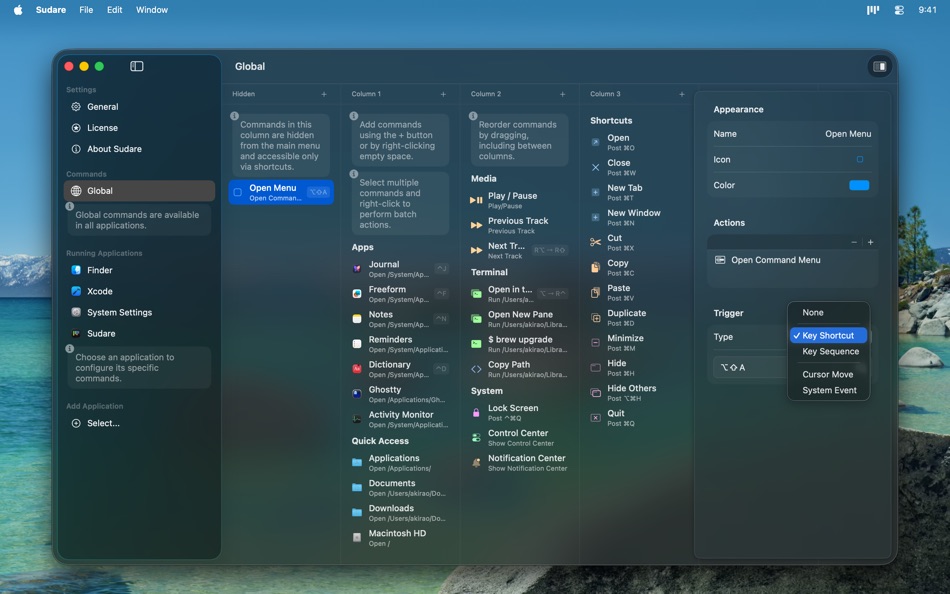Image resolution: width=950 pixels, height=594 pixels.
Task: Select the Cut shortcut scissors
Action: [x=639, y=242]
